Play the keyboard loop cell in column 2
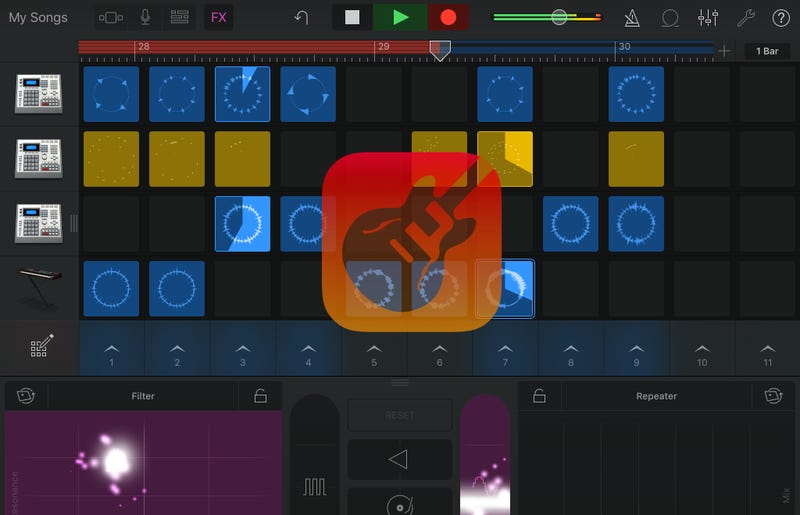800x515 pixels. pos(177,288)
